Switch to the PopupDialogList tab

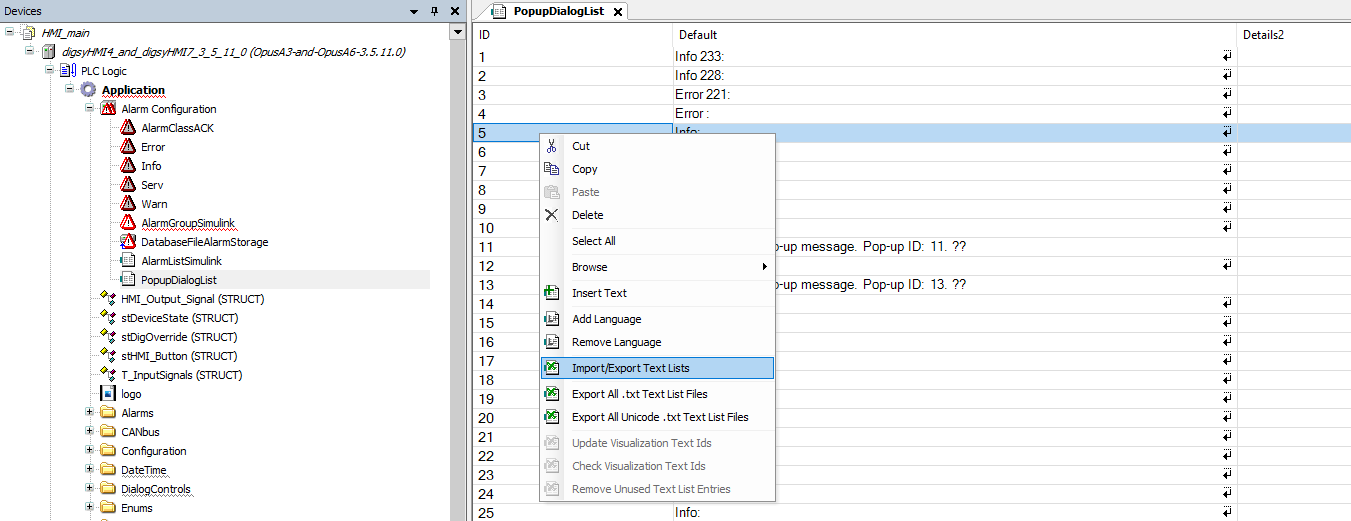tap(559, 11)
